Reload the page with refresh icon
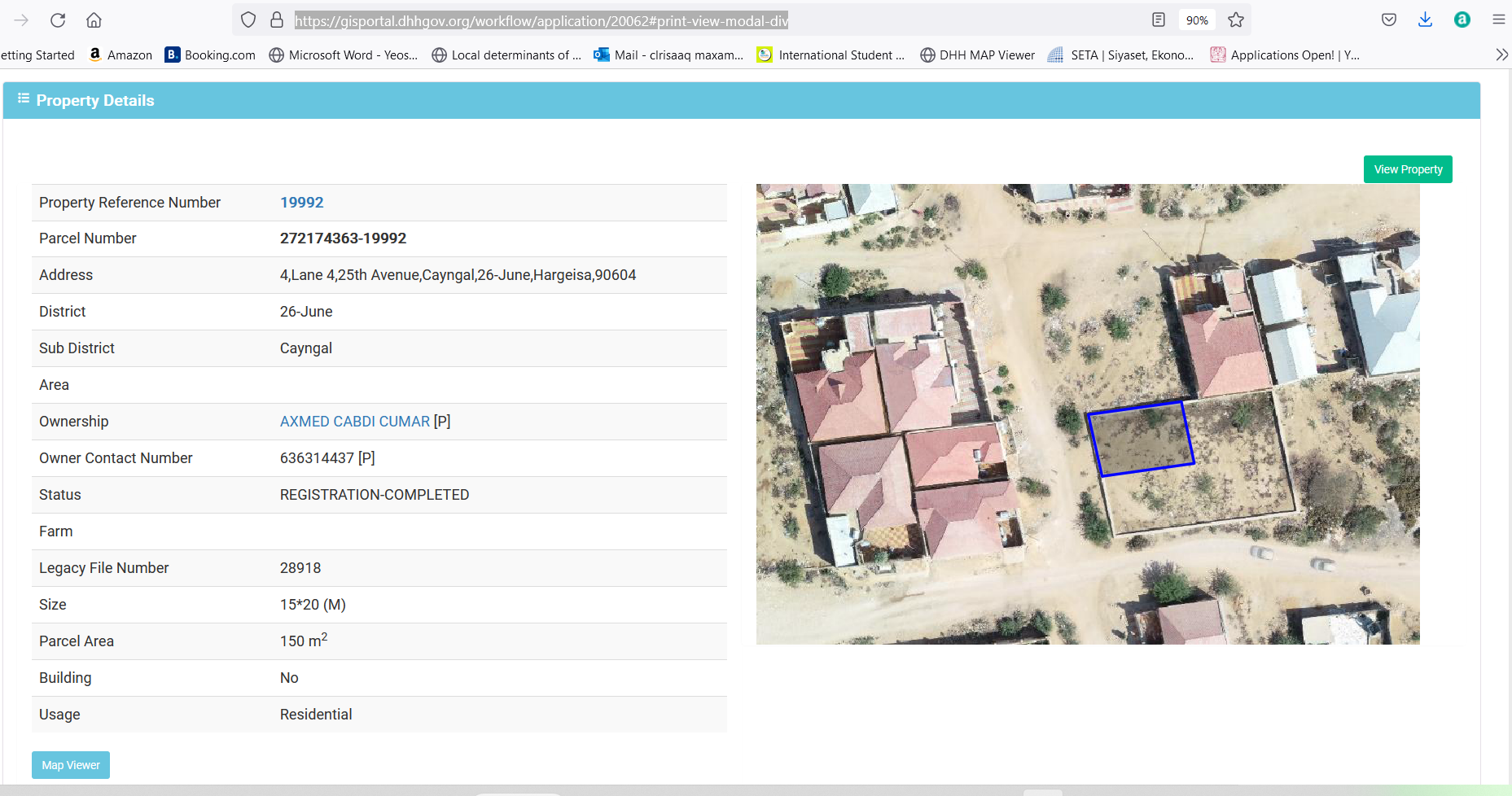 tap(58, 20)
